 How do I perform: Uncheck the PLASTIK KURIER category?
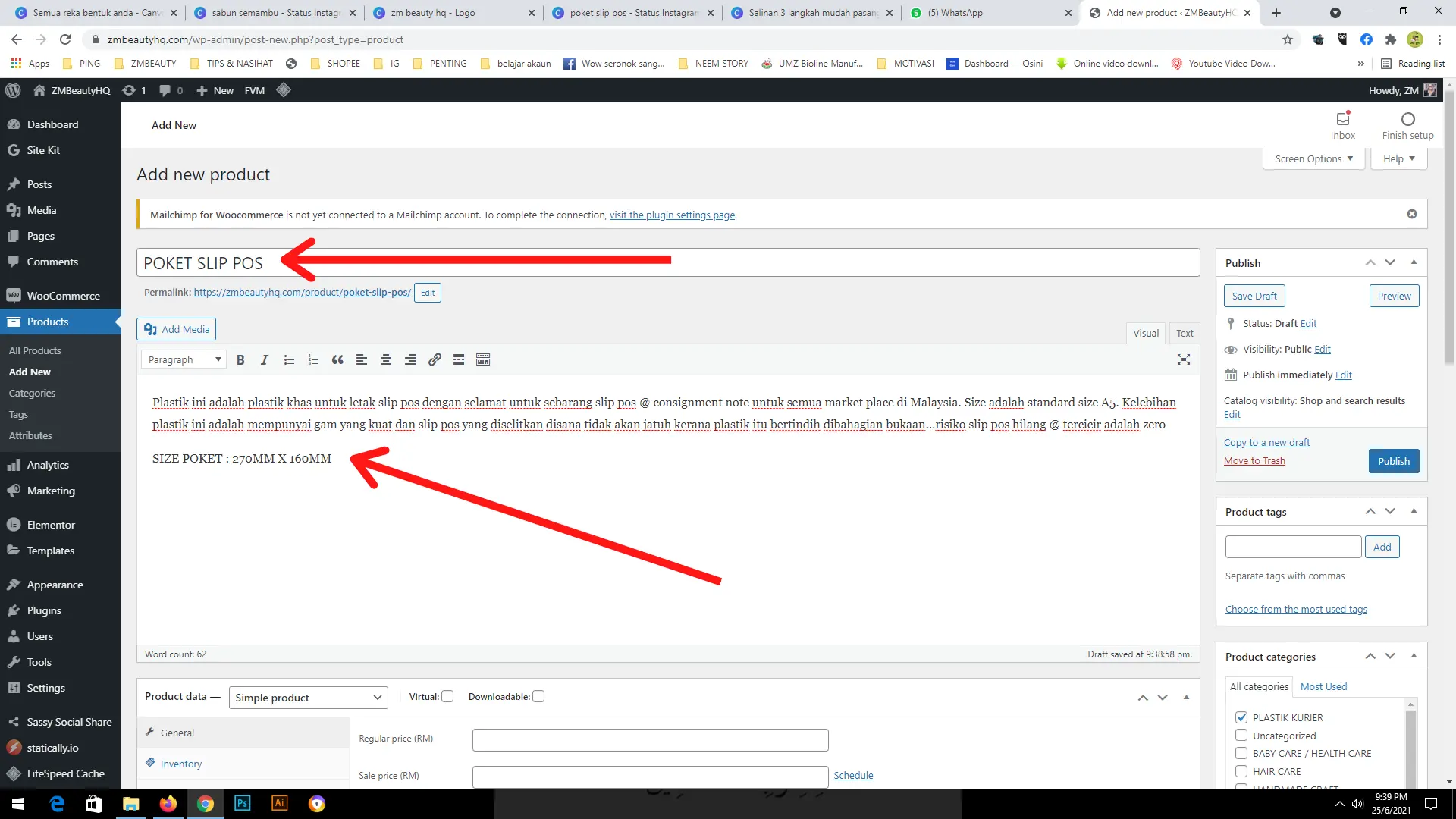point(1241,717)
